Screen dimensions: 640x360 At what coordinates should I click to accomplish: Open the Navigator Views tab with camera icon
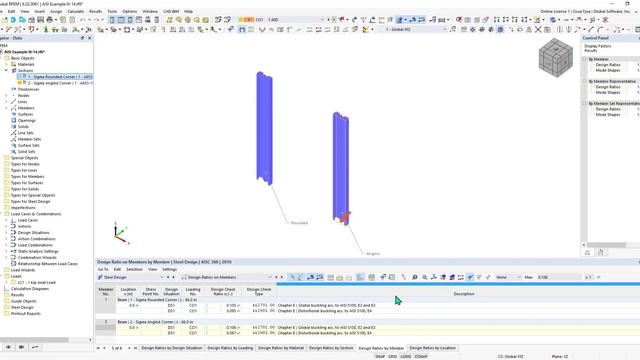tap(22, 347)
